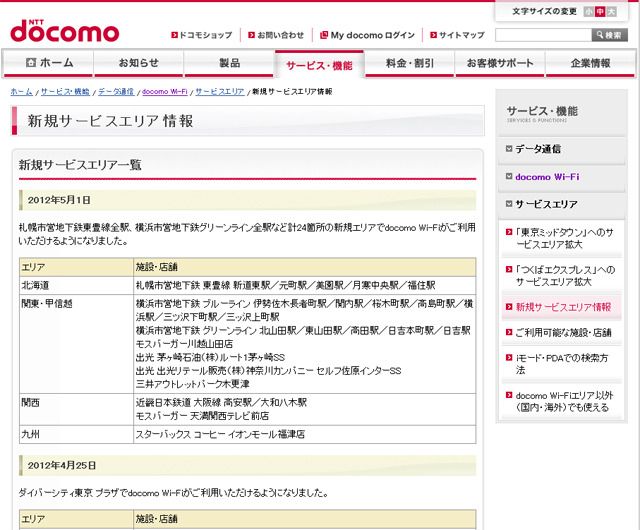
Task: Click breadcrumb link docomo Wi-Fi
Action: [164, 92]
